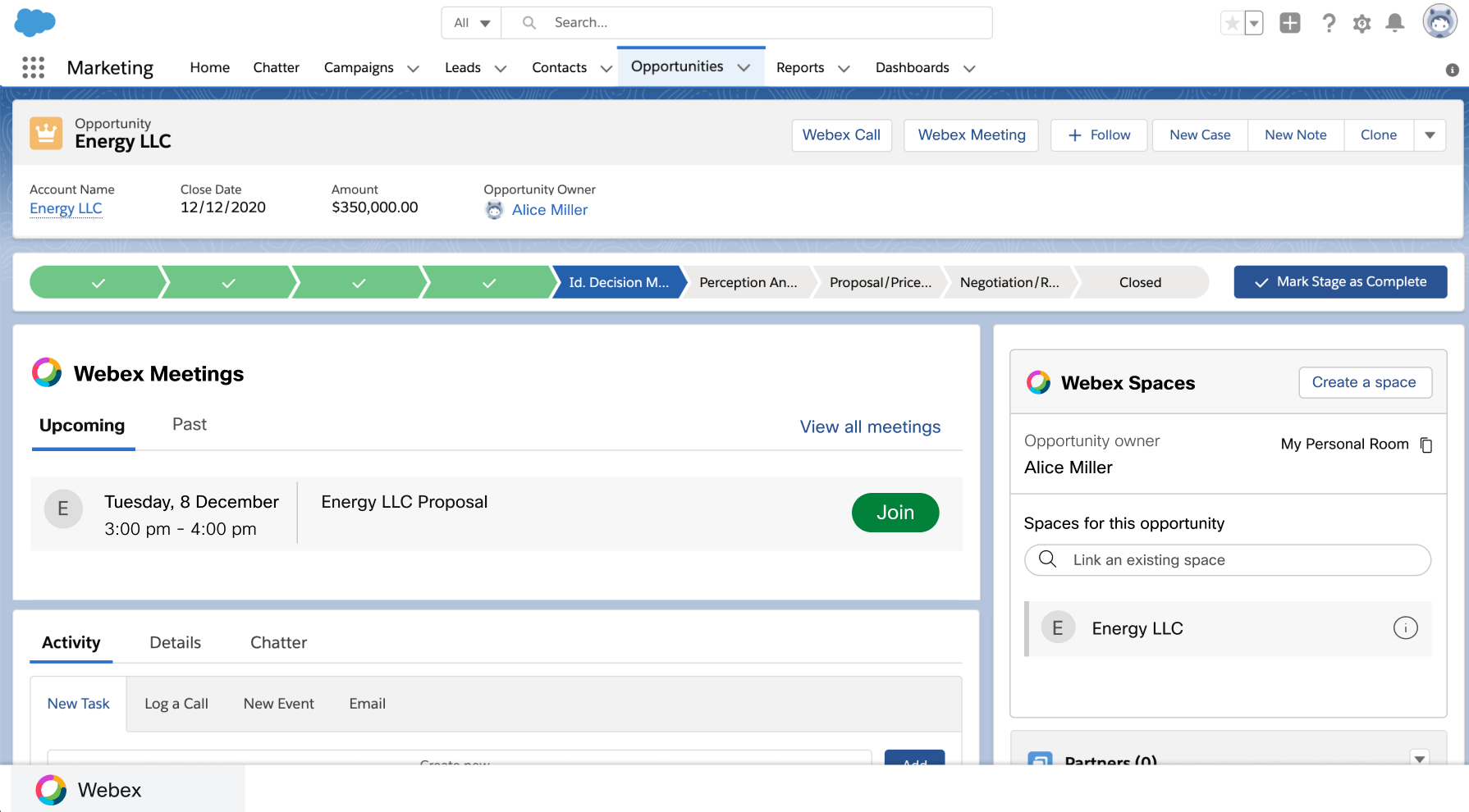The image size is (1469, 812).
Task: Open the notifications bell
Action: [1395, 23]
